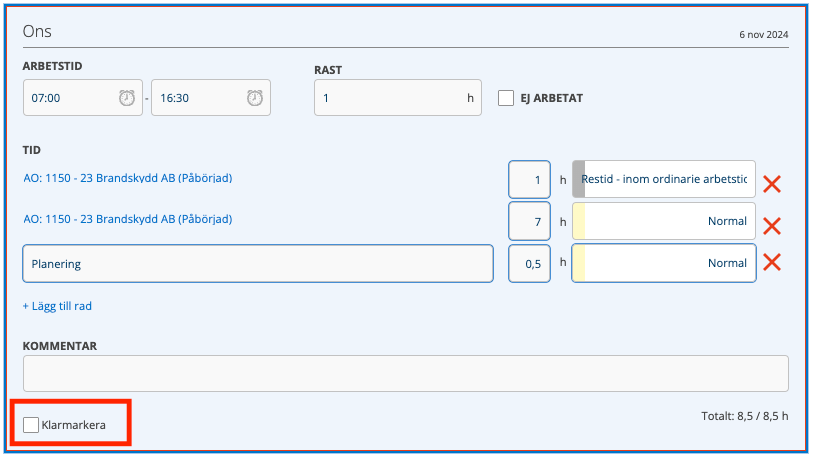This screenshot has width=813, height=457.
Task: Open clock picker for 07:00 start time
Action: pyautogui.click(x=127, y=98)
